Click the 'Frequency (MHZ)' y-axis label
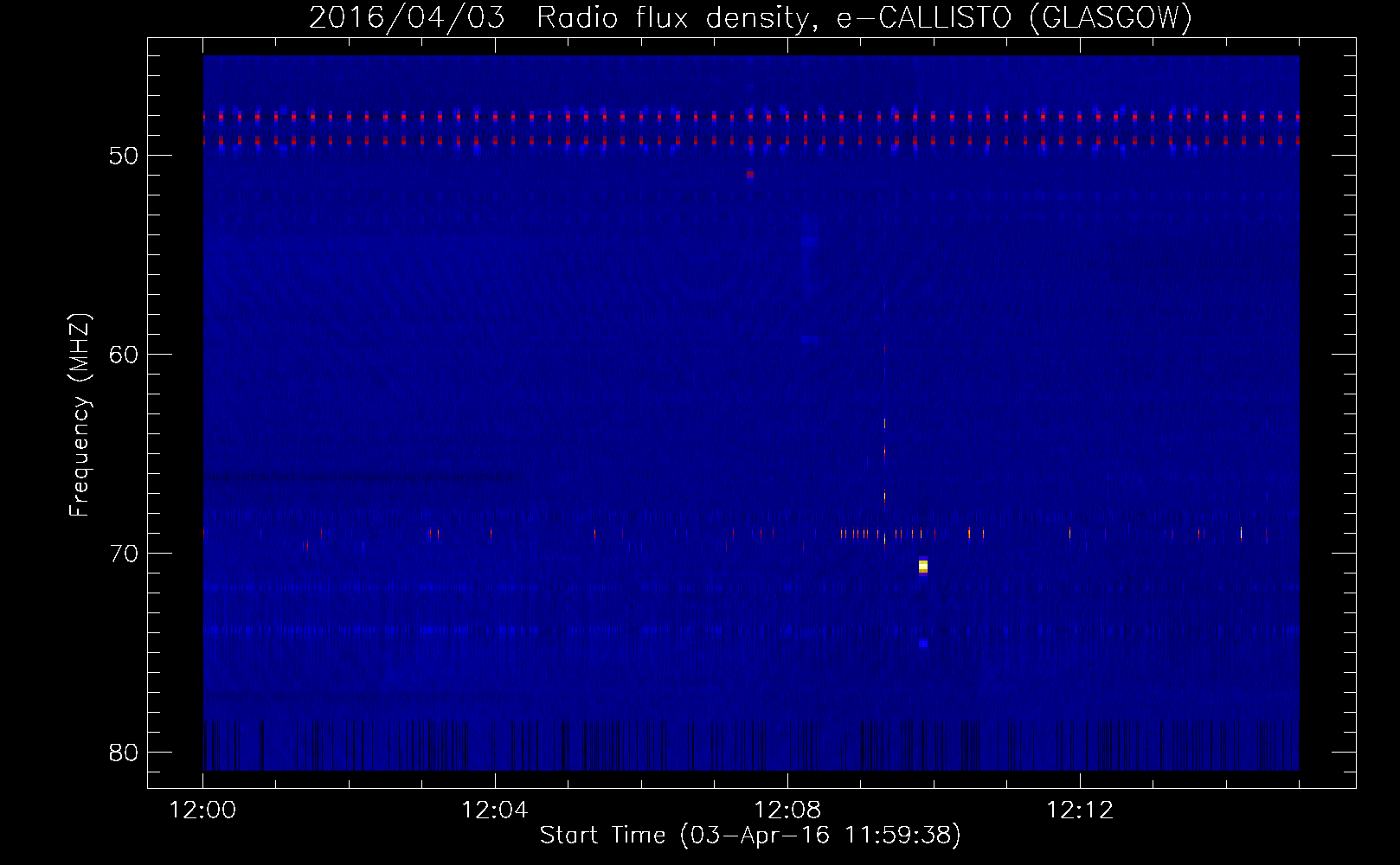Image resolution: width=1400 pixels, height=865 pixels. click(79, 415)
